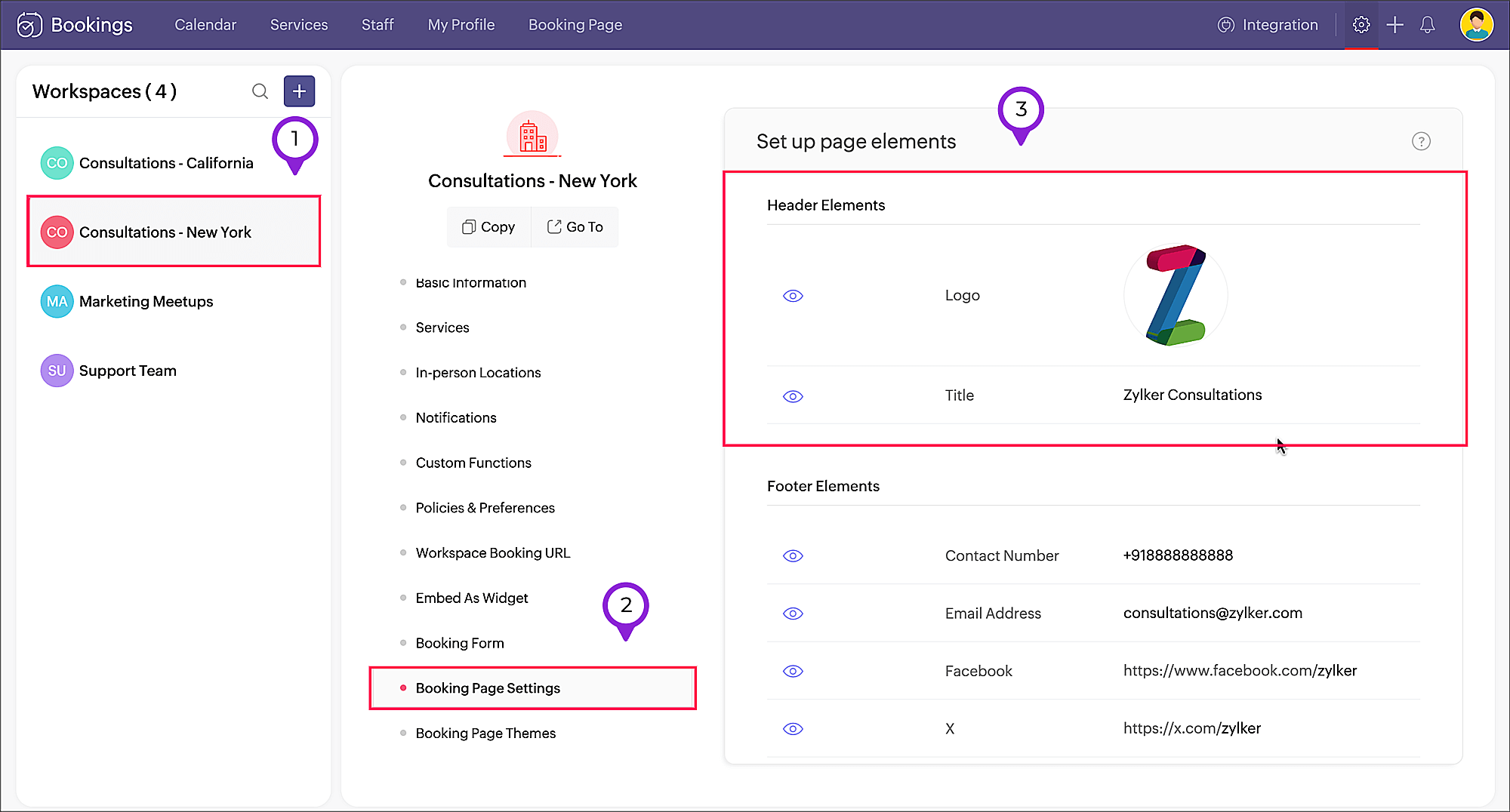Click the Bookings logo icon

(29, 25)
